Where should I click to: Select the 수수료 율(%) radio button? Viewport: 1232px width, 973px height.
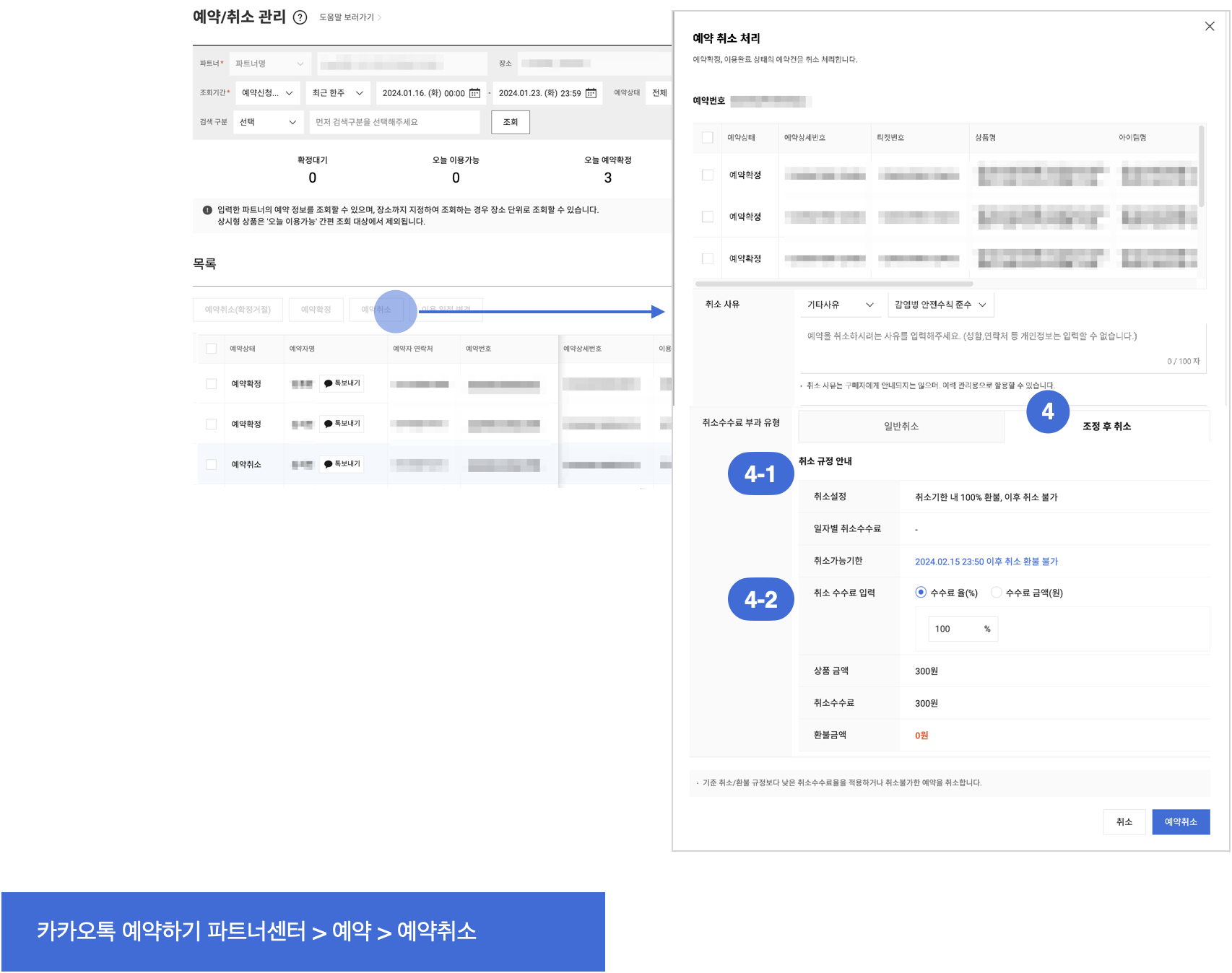pyautogui.click(x=921, y=593)
